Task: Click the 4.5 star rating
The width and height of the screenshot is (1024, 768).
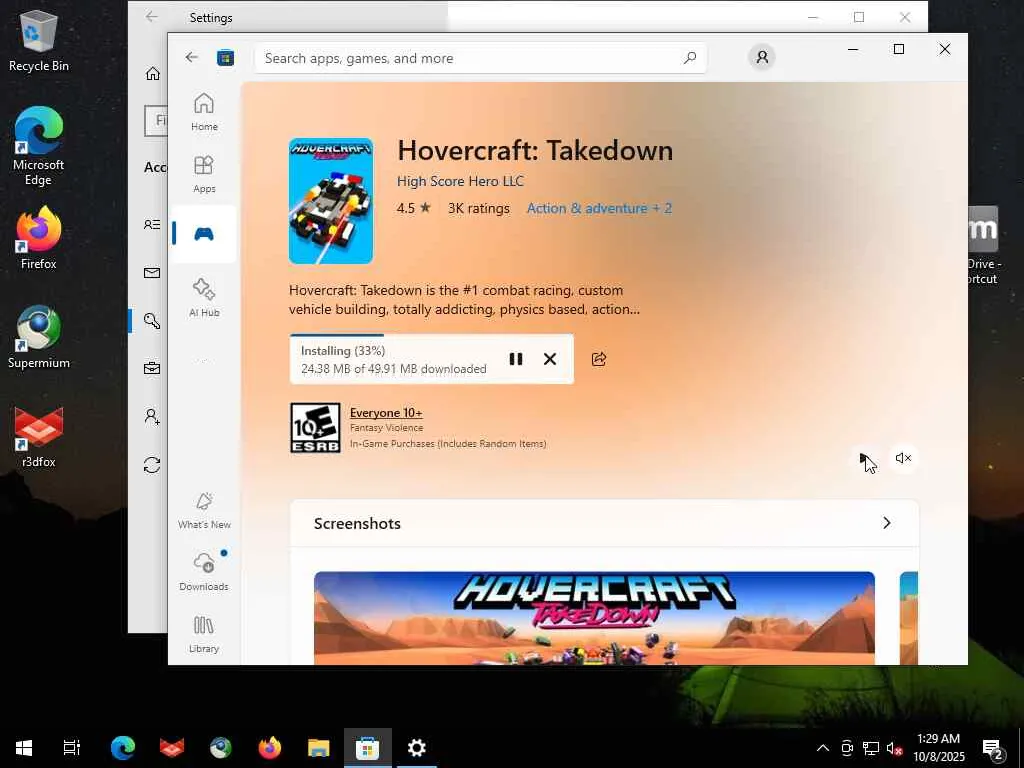Action: click(x=413, y=208)
